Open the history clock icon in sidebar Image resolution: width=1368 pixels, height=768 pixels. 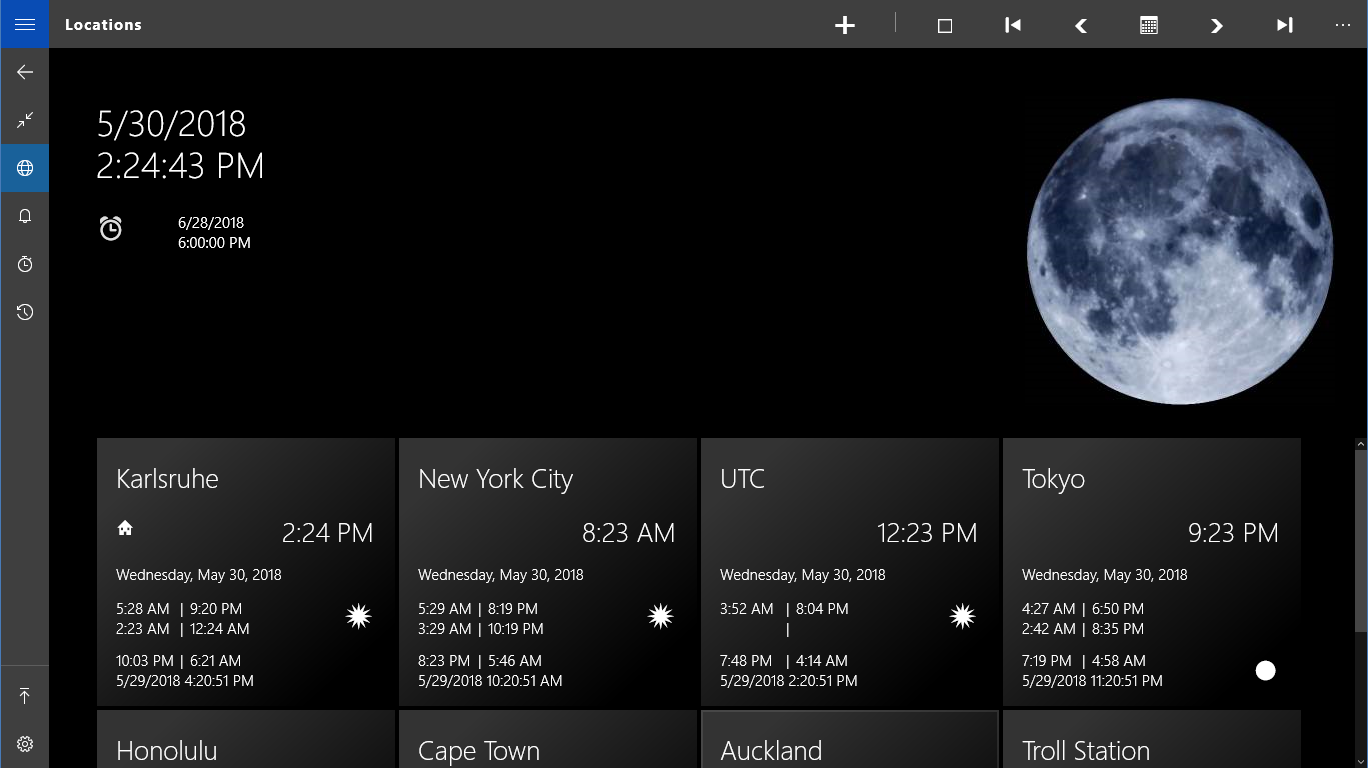[x=25, y=312]
